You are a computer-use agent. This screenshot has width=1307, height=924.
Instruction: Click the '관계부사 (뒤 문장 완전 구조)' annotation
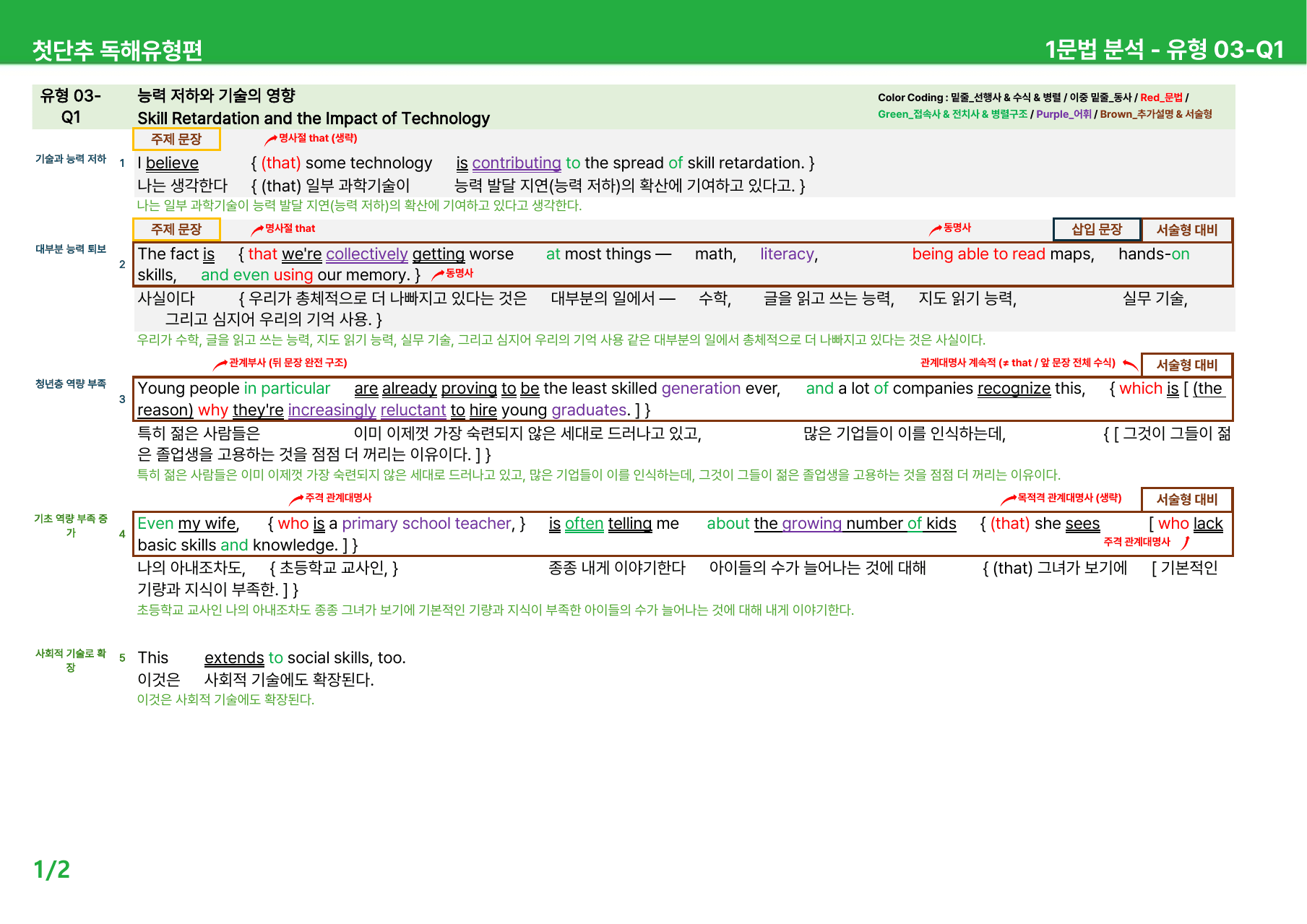(x=280, y=363)
